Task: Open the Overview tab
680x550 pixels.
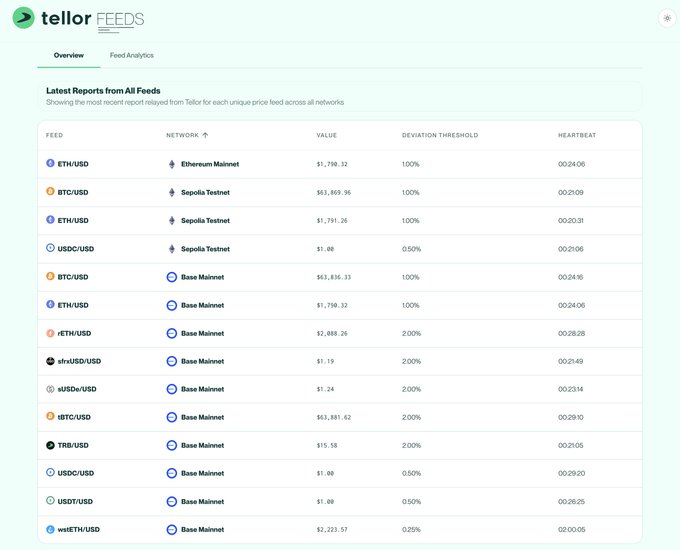Action: point(69,56)
